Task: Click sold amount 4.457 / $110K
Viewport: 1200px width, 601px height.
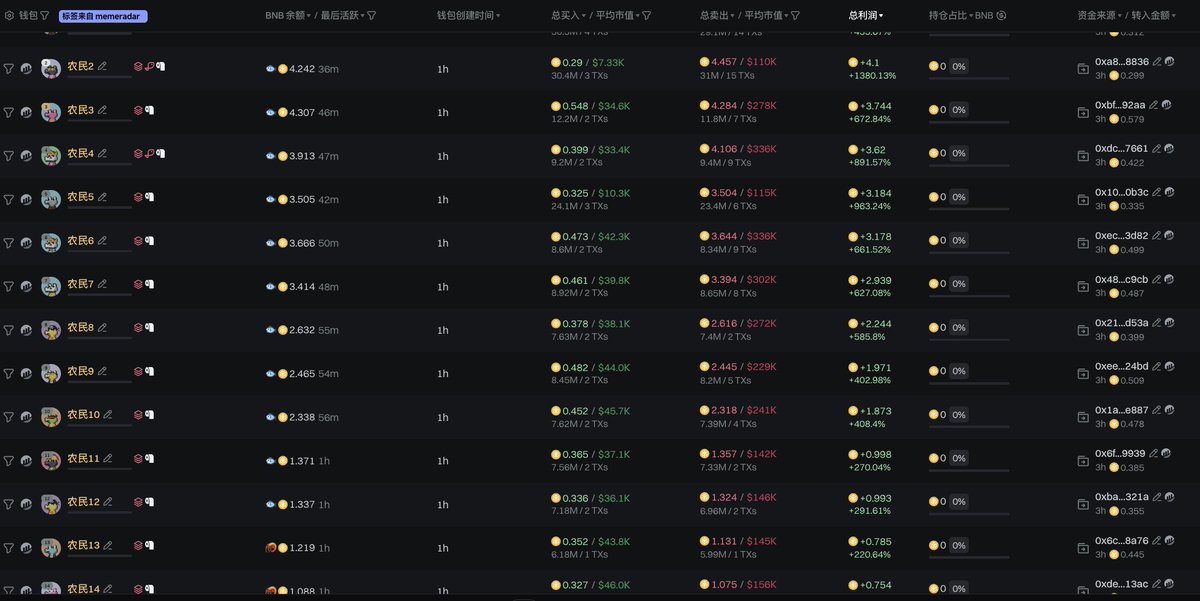Action: (738, 62)
